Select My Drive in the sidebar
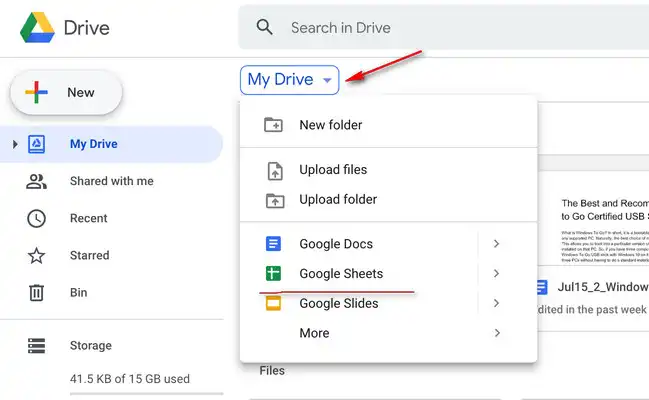The height and width of the screenshot is (400, 649). [111, 144]
